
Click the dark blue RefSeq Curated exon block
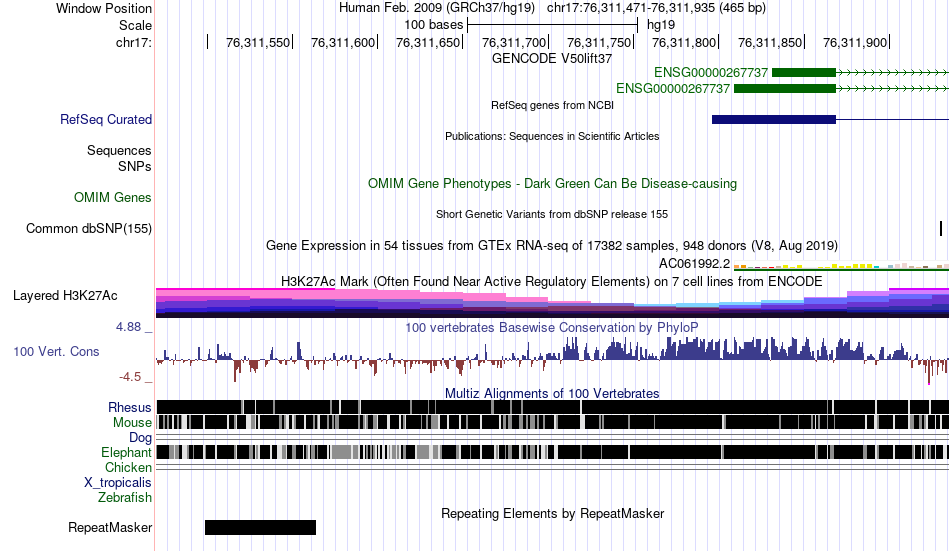tap(774, 119)
